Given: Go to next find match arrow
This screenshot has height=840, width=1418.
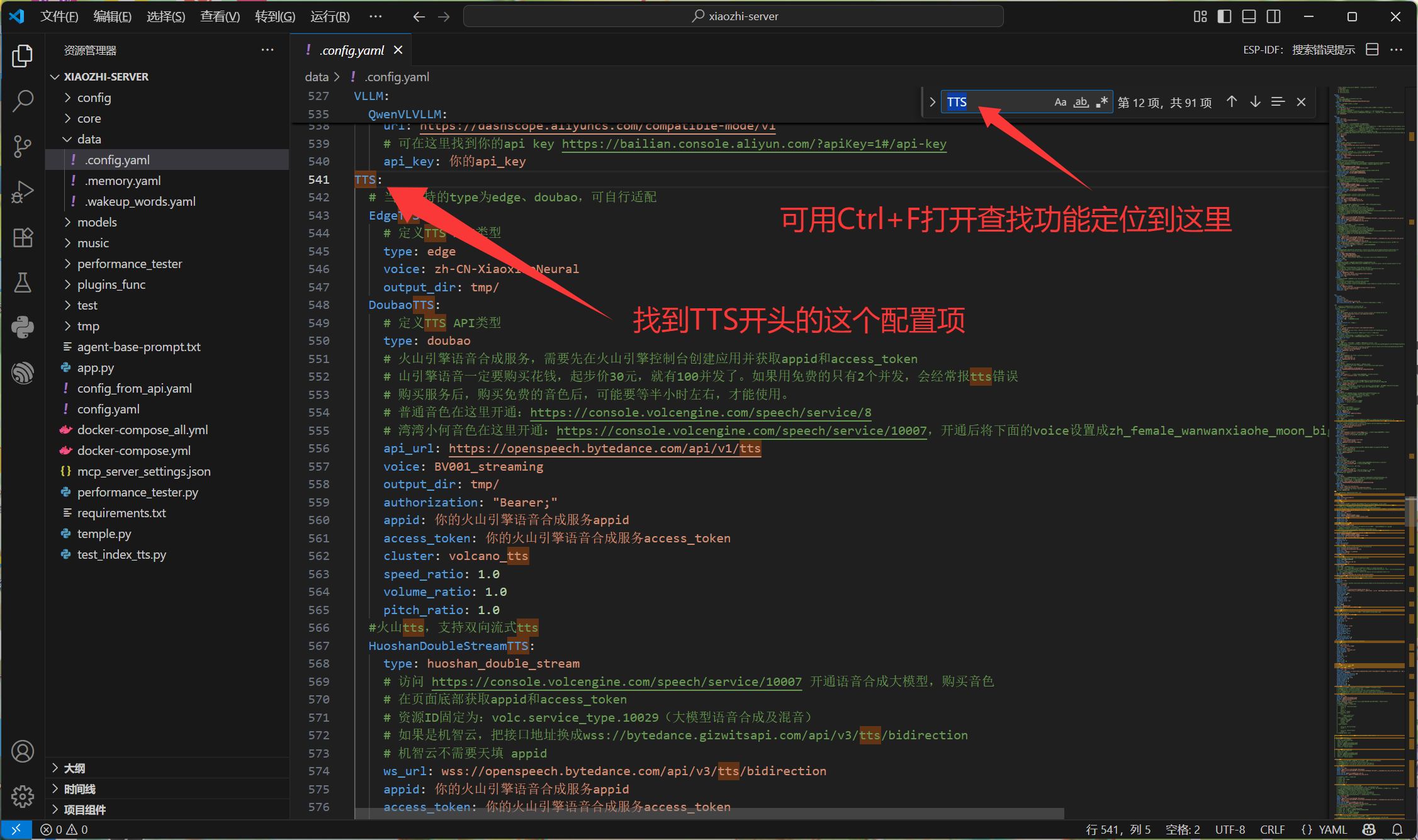Looking at the screenshot, I should [x=1255, y=102].
